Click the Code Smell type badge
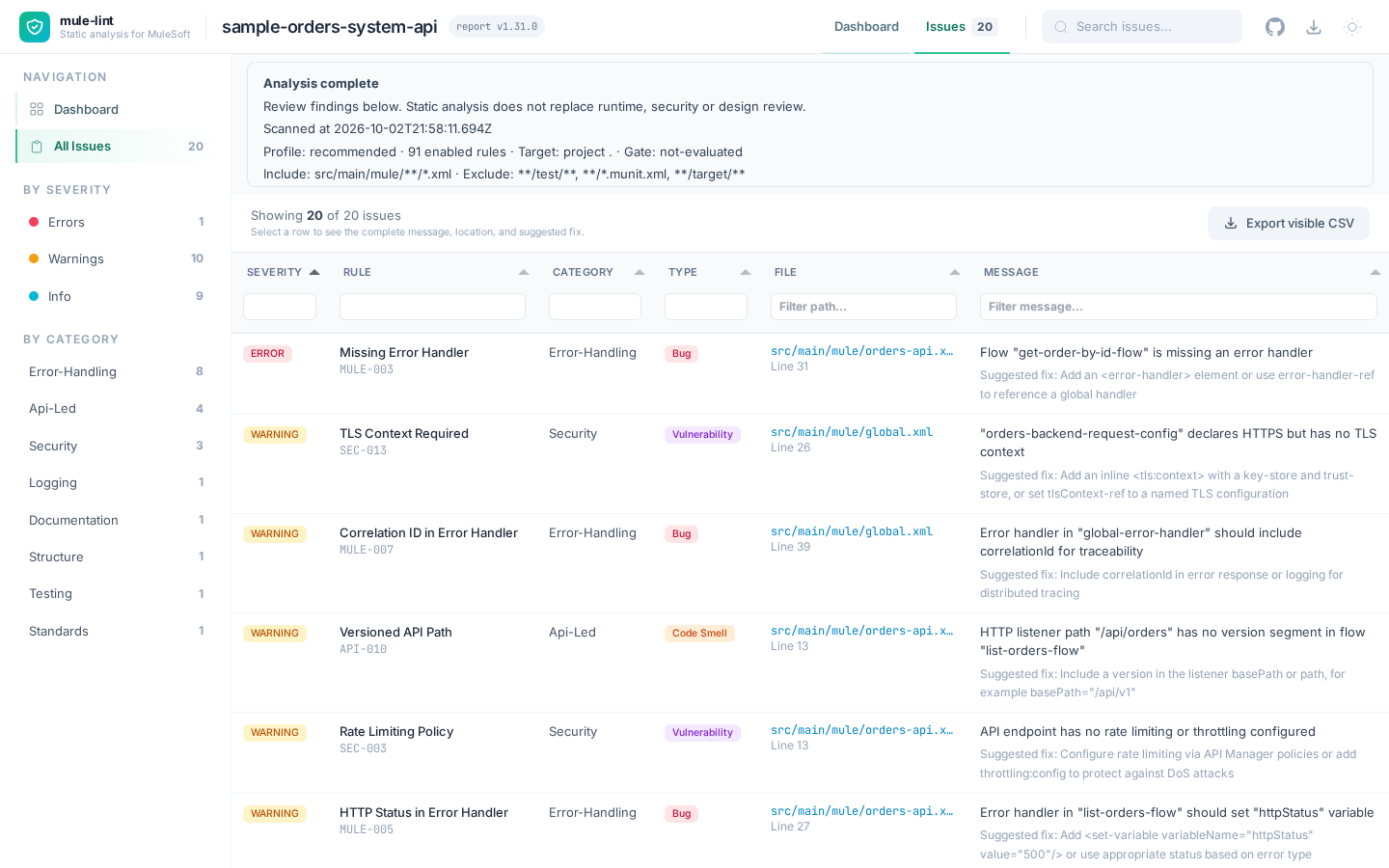 pyautogui.click(x=699, y=634)
